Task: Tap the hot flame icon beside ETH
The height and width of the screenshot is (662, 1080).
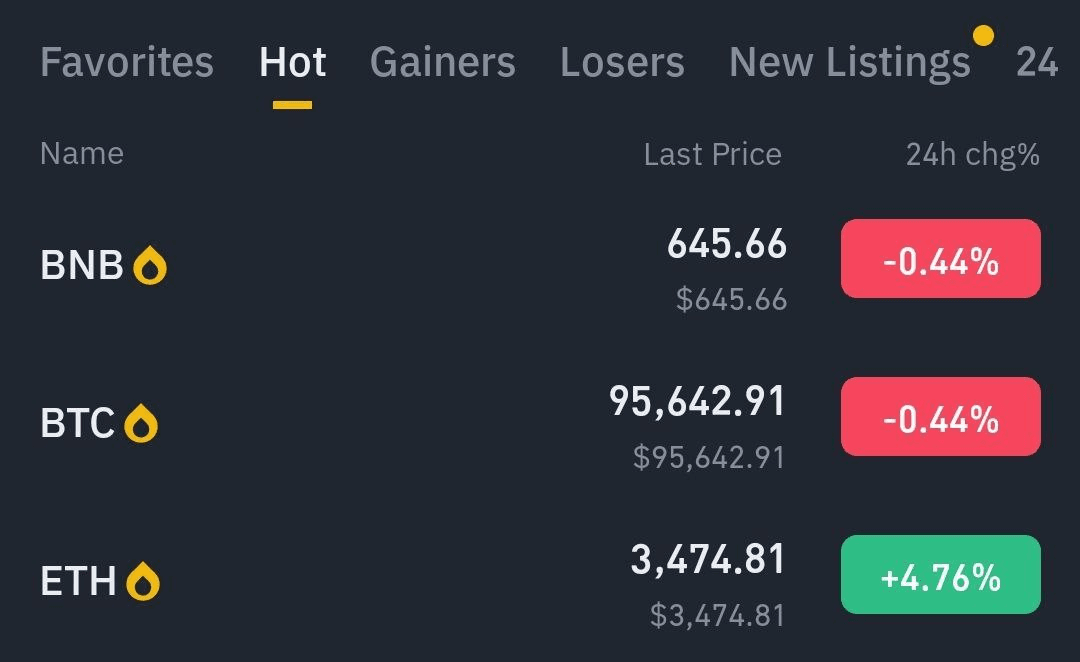Action: point(143,581)
